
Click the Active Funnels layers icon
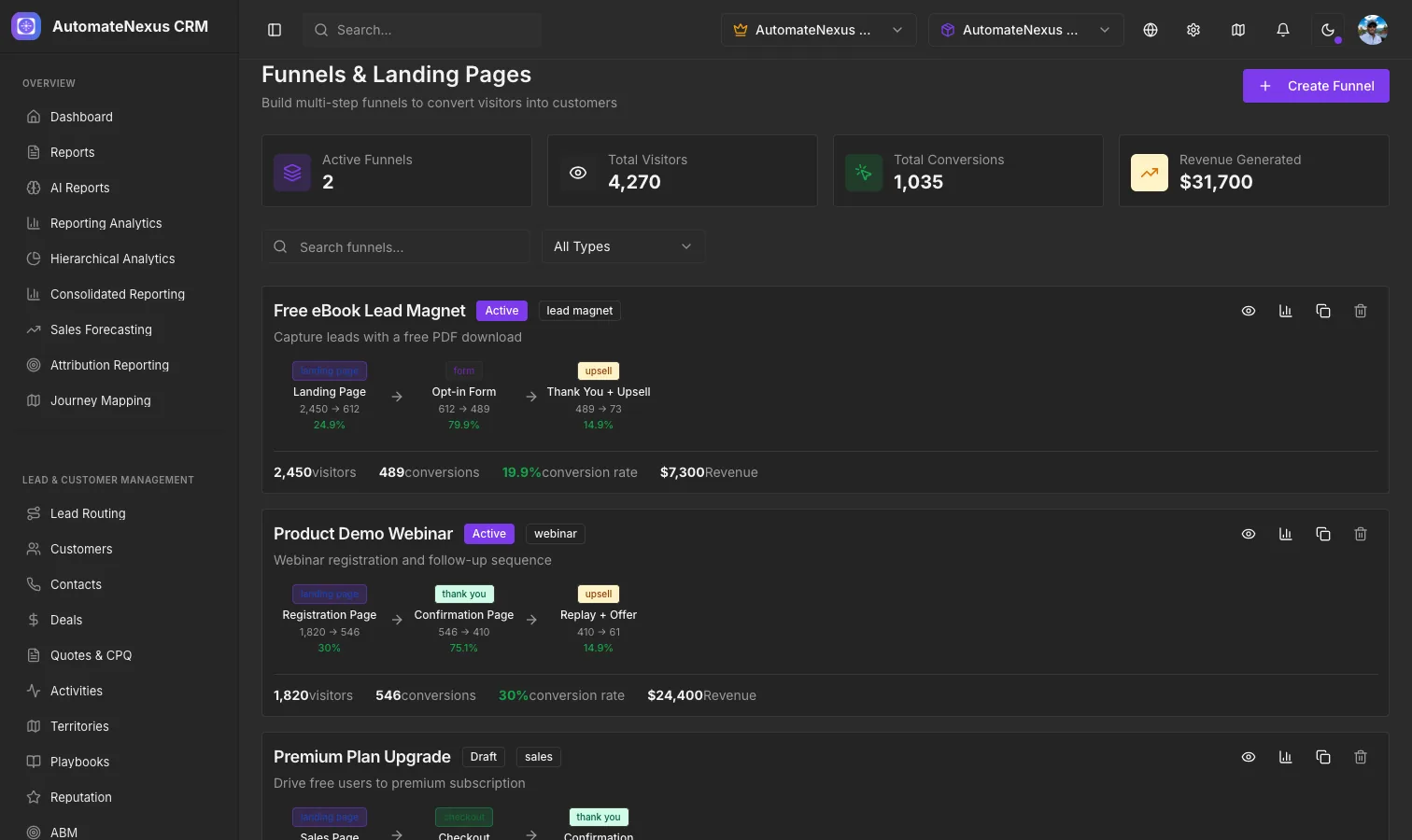pyautogui.click(x=292, y=173)
